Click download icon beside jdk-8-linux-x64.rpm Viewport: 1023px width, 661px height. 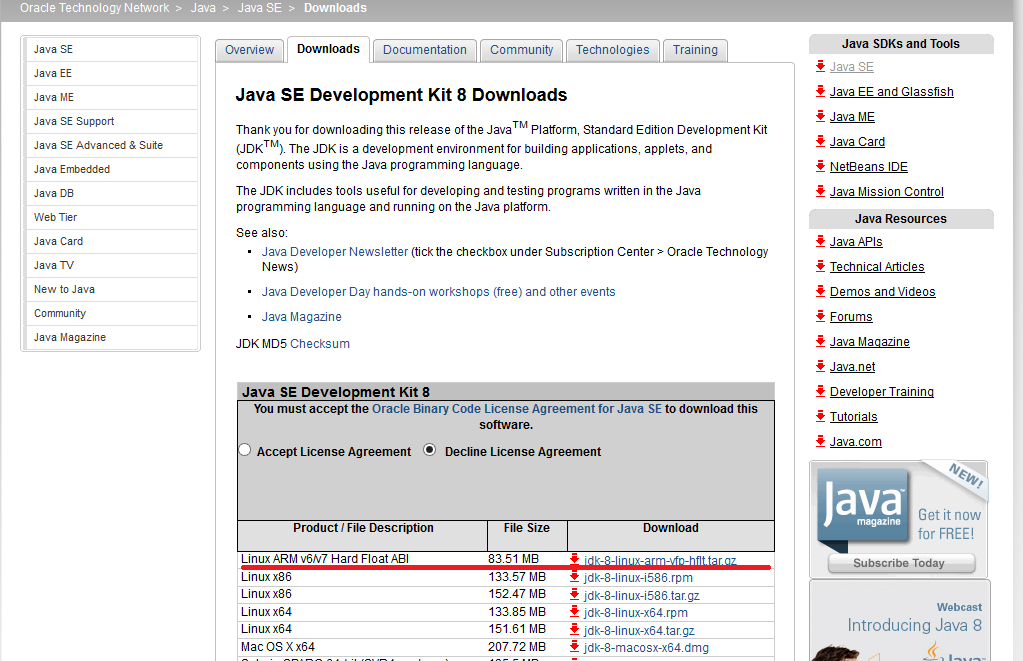pyautogui.click(x=574, y=612)
